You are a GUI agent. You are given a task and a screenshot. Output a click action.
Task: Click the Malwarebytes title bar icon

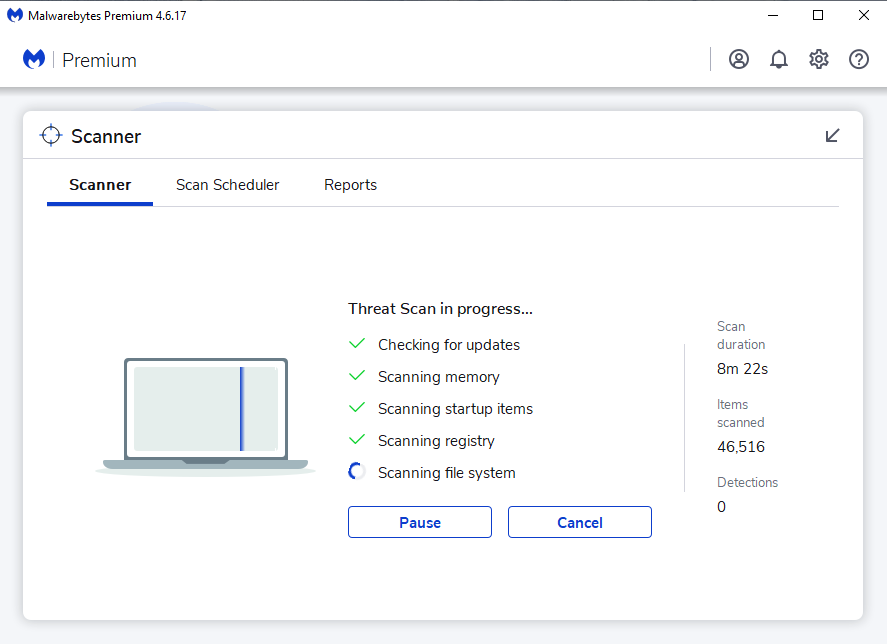(x=15, y=15)
